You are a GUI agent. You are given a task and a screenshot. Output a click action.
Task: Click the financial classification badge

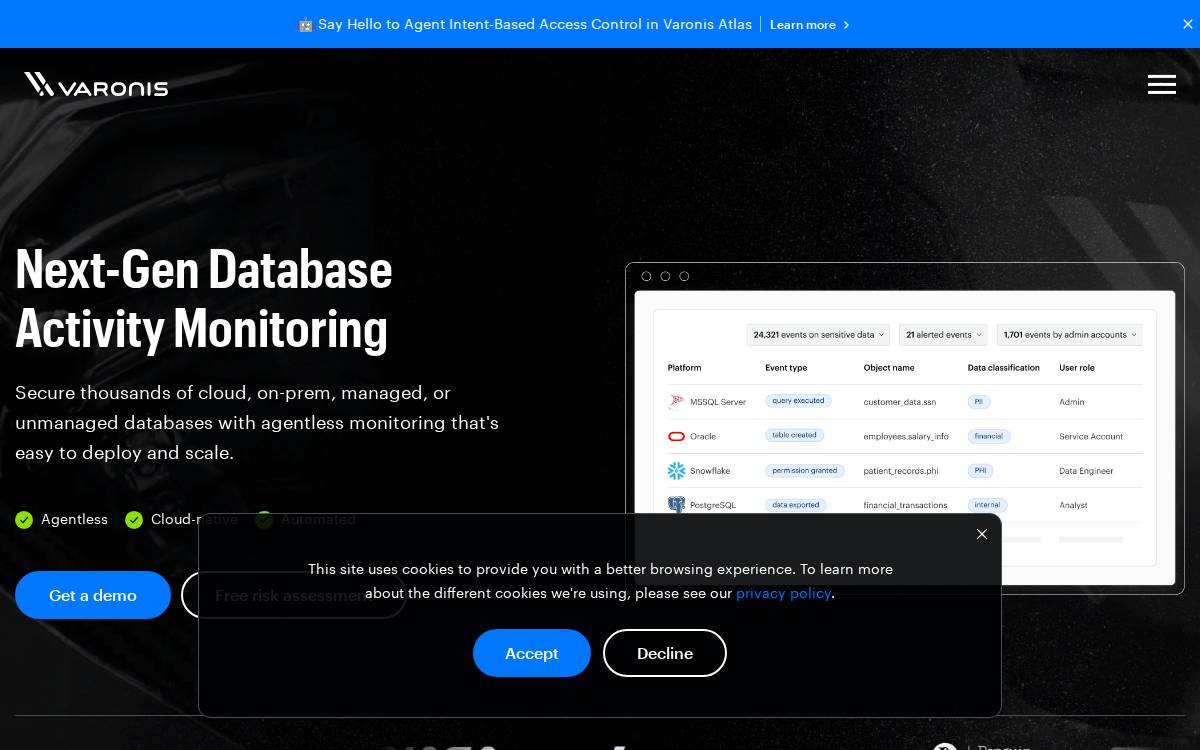(x=989, y=436)
